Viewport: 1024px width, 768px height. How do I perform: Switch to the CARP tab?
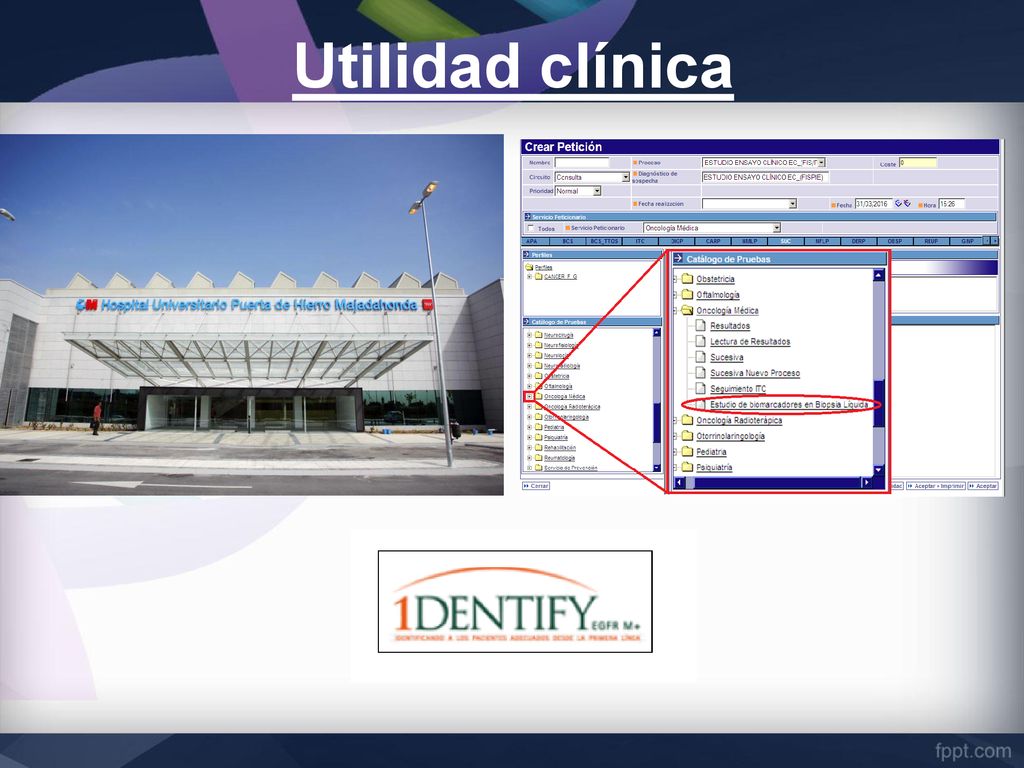click(712, 241)
